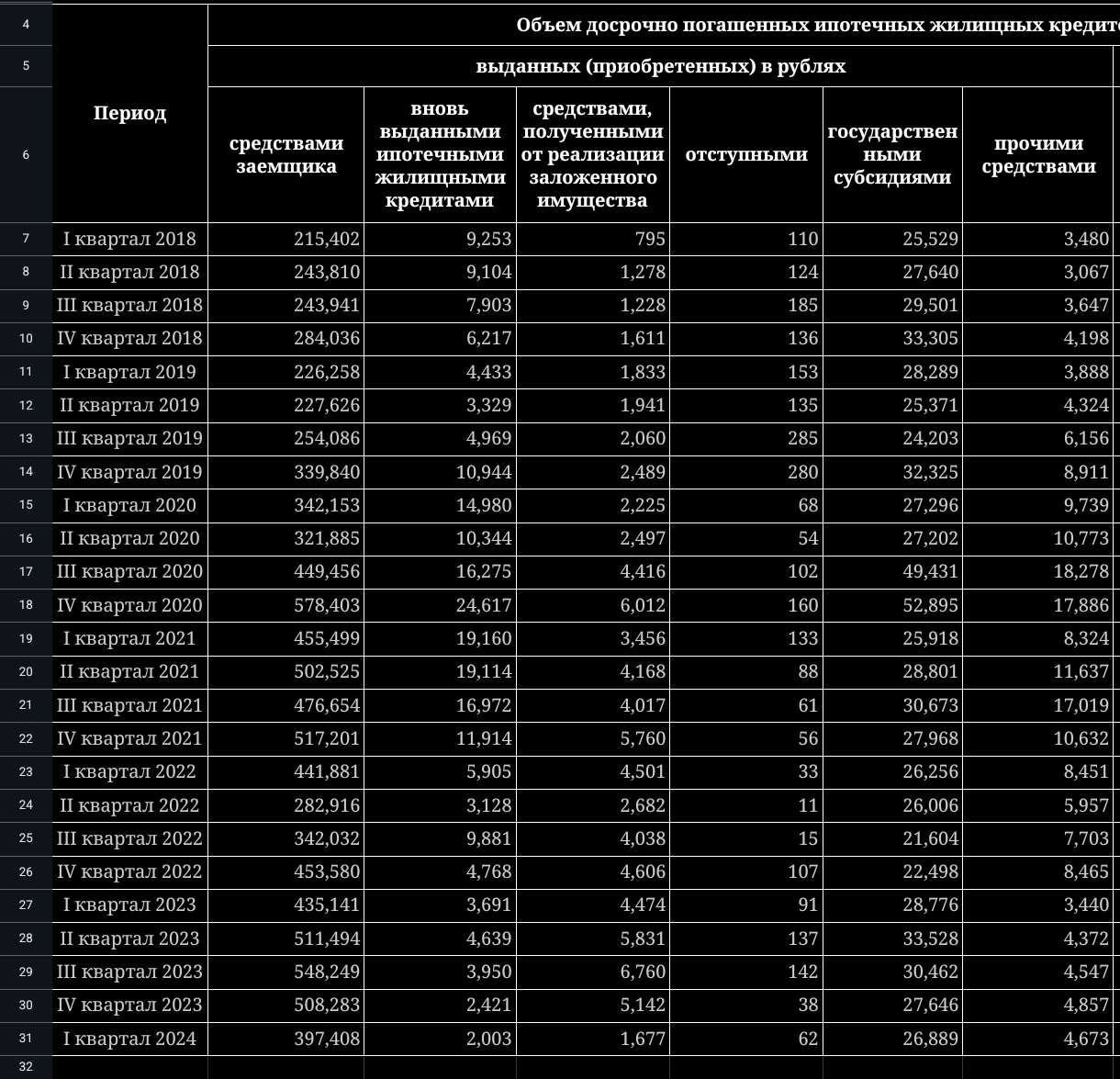Click the value 339,840
Image resolution: width=1120 pixels, height=1079 pixels.
286,472
